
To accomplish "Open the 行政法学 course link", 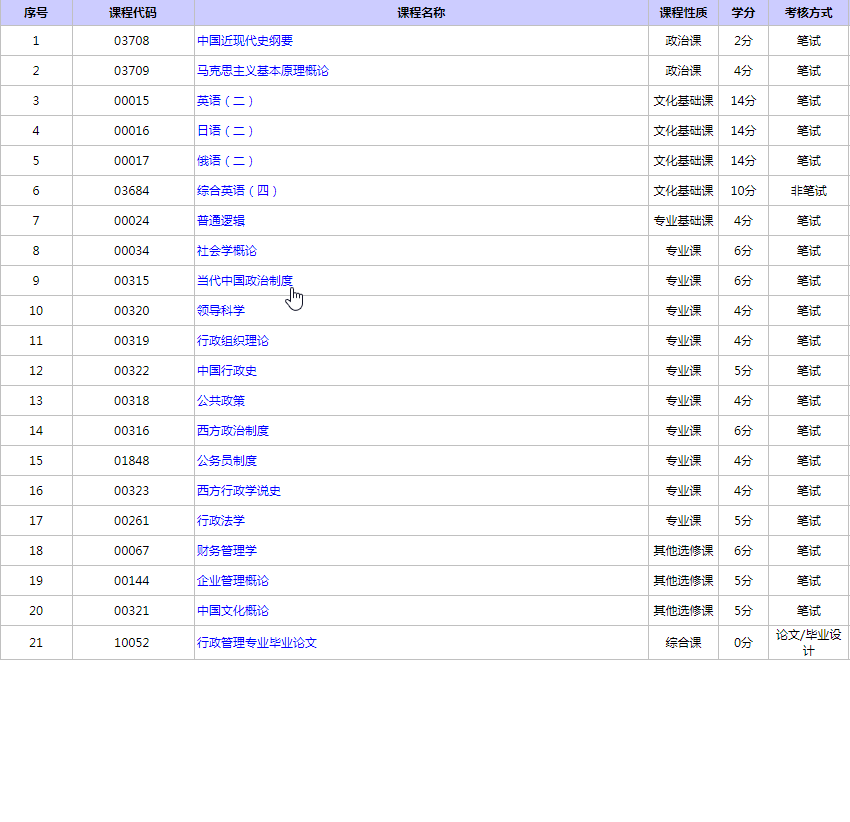I will coord(221,521).
